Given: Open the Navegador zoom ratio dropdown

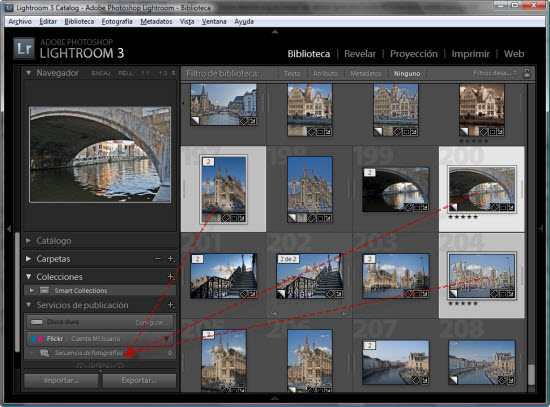Looking at the screenshot, I should tap(173, 73).
